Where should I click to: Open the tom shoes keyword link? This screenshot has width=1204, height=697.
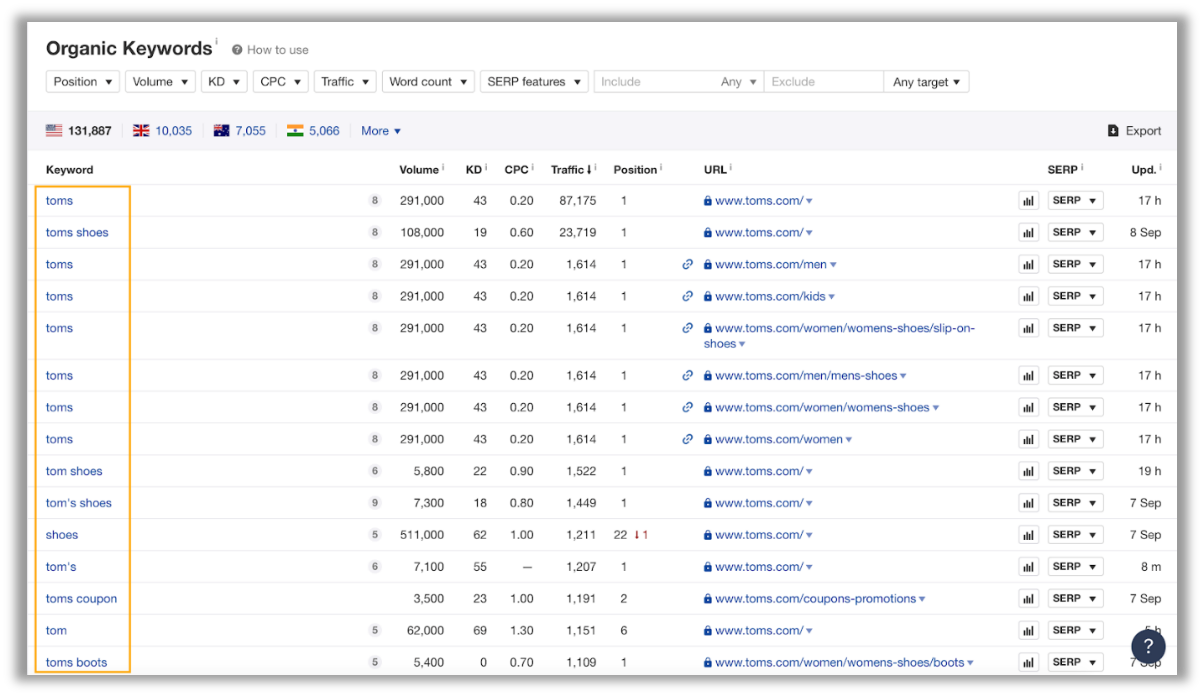click(x=74, y=471)
